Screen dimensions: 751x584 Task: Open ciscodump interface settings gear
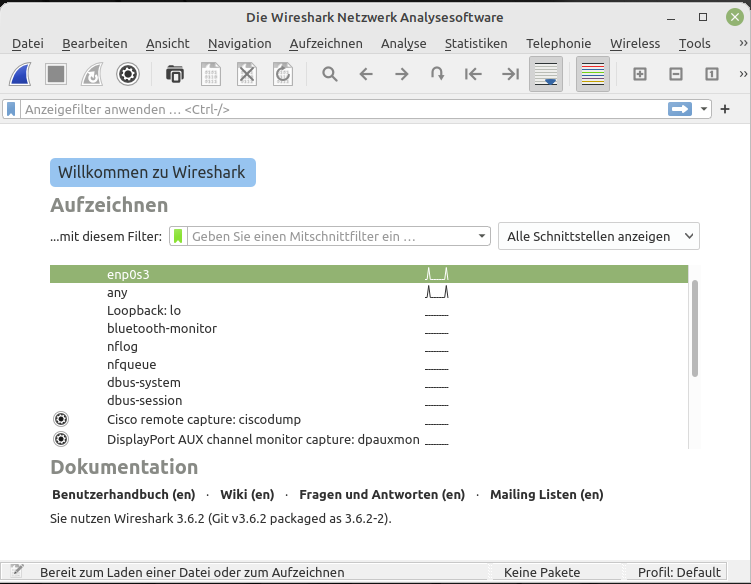click(x=61, y=419)
